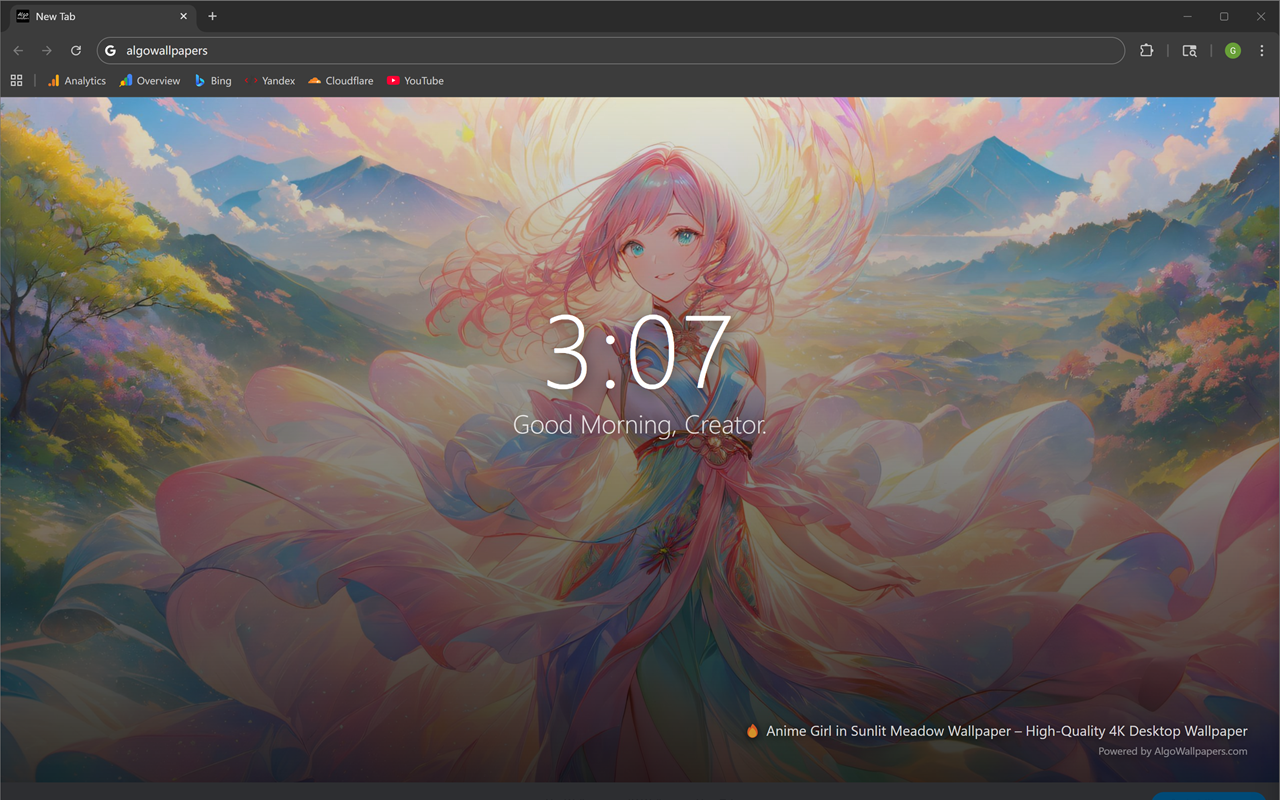Click the forward navigation arrow
1280x800 pixels.
coord(46,50)
